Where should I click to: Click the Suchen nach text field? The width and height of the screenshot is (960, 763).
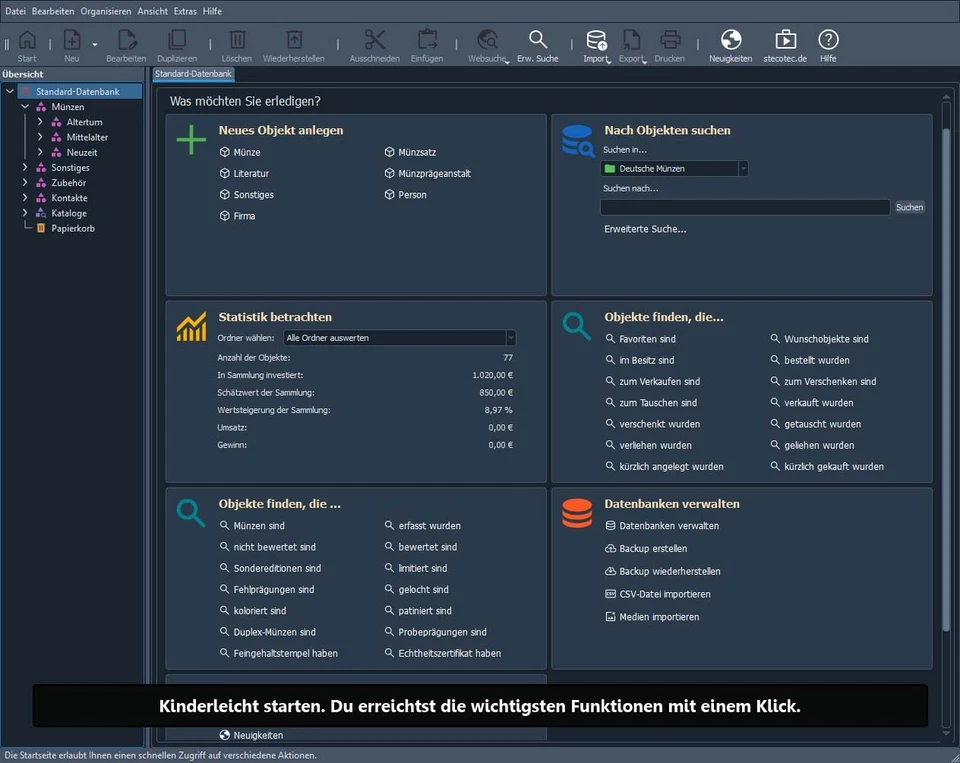pyautogui.click(x=745, y=207)
